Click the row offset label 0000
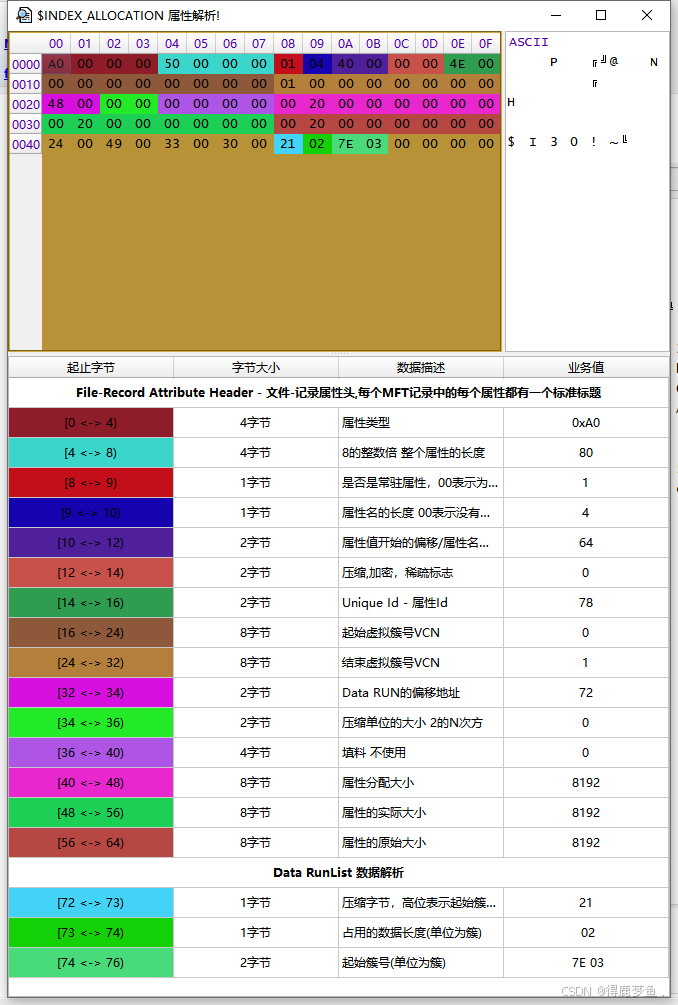 point(26,64)
